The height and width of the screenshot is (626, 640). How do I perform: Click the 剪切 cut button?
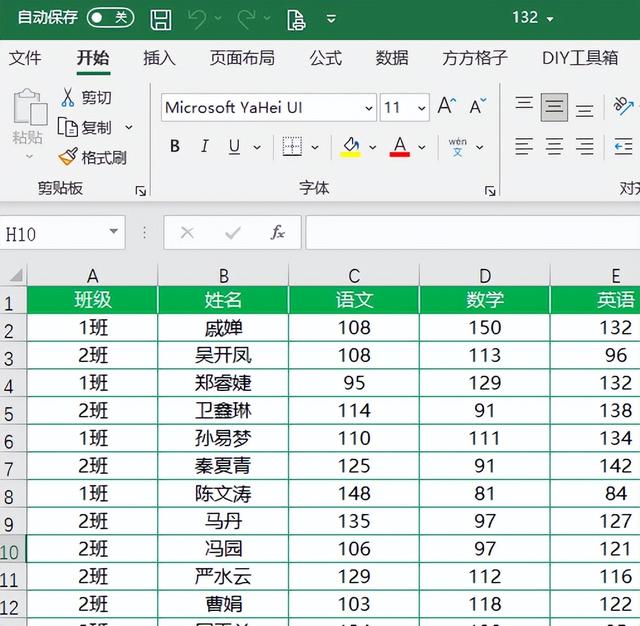87,98
